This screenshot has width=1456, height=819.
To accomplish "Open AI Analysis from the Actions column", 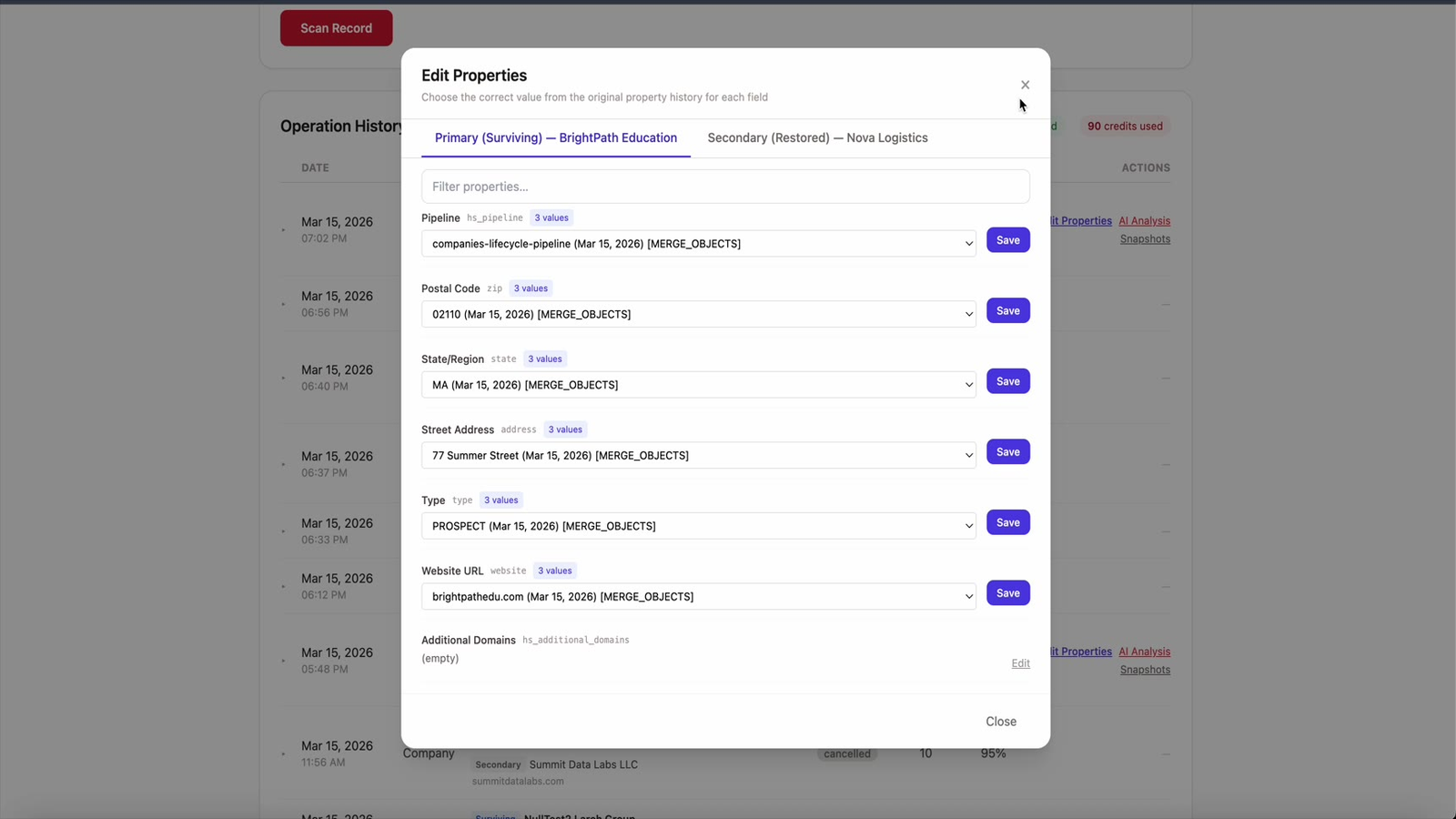I will click(x=1144, y=220).
